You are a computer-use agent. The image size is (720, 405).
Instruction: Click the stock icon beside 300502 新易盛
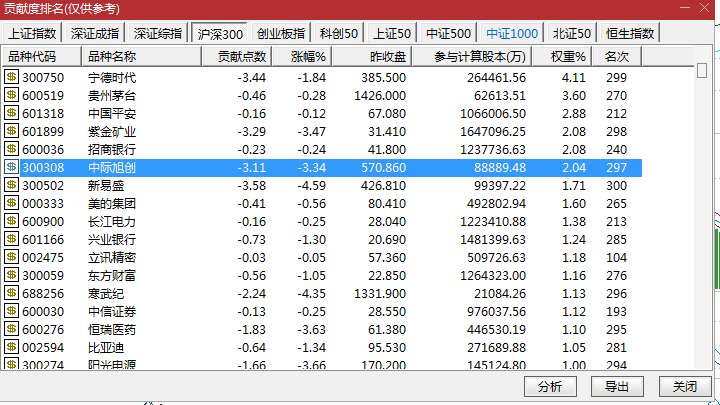click(x=11, y=185)
